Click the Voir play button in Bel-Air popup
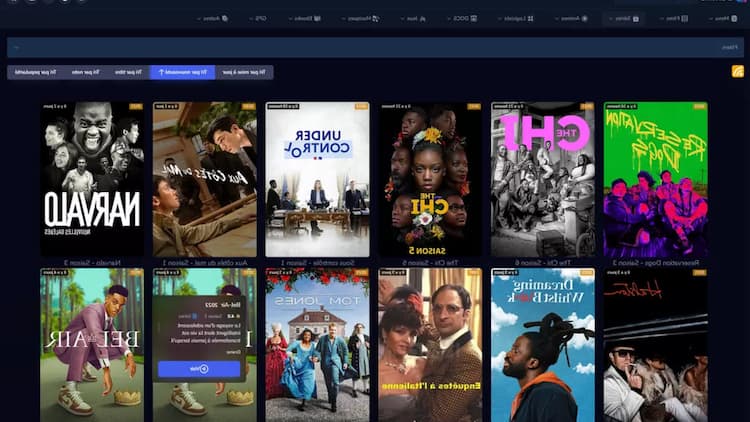This screenshot has height=422, width=750. click(x=199, y=369)
